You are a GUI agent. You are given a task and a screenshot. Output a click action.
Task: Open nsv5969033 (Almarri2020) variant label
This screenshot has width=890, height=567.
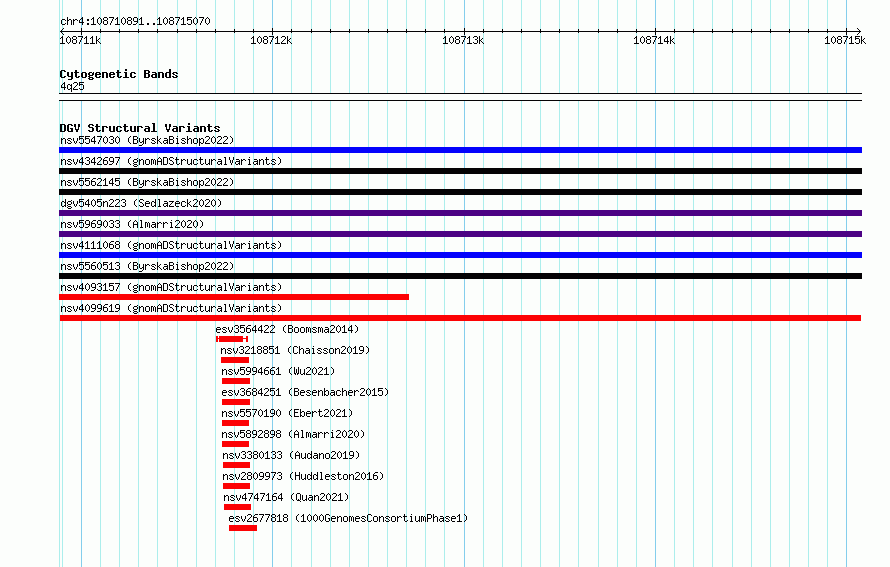[132, 224]
